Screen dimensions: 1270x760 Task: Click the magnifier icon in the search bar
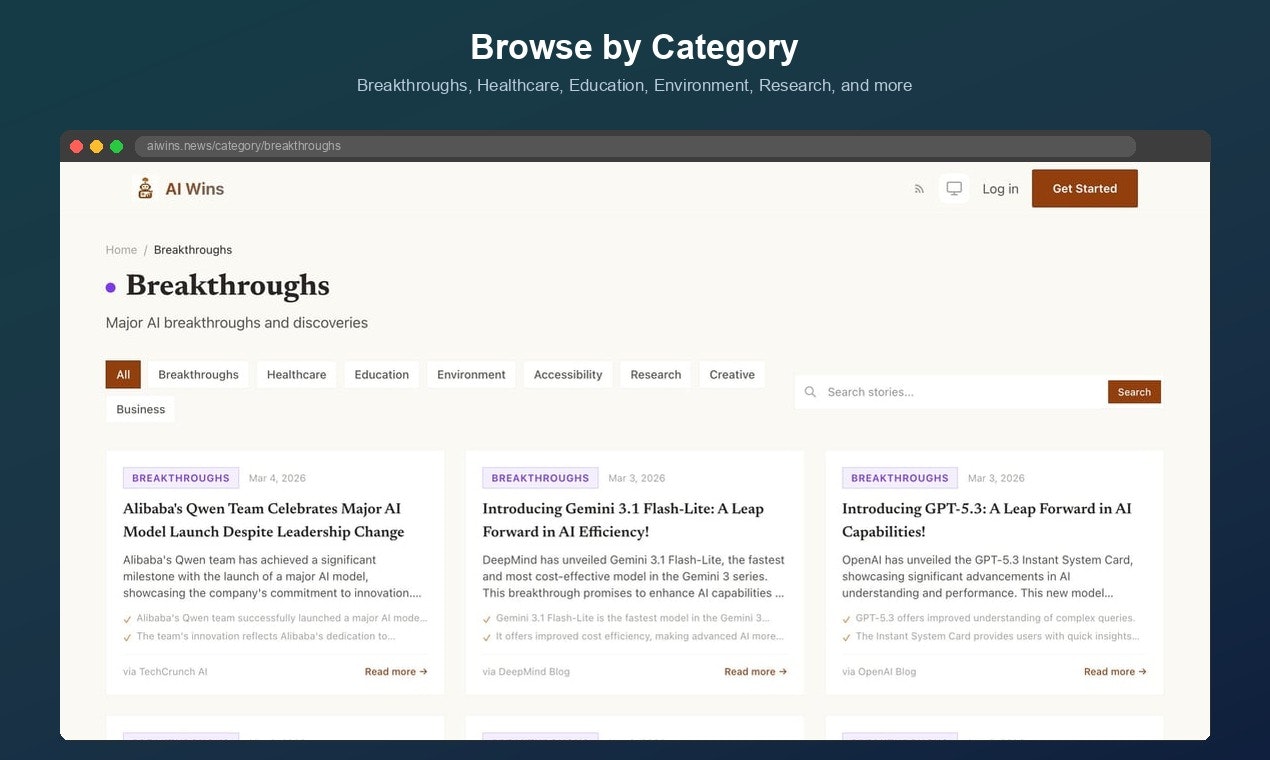[x=811, y=392]
